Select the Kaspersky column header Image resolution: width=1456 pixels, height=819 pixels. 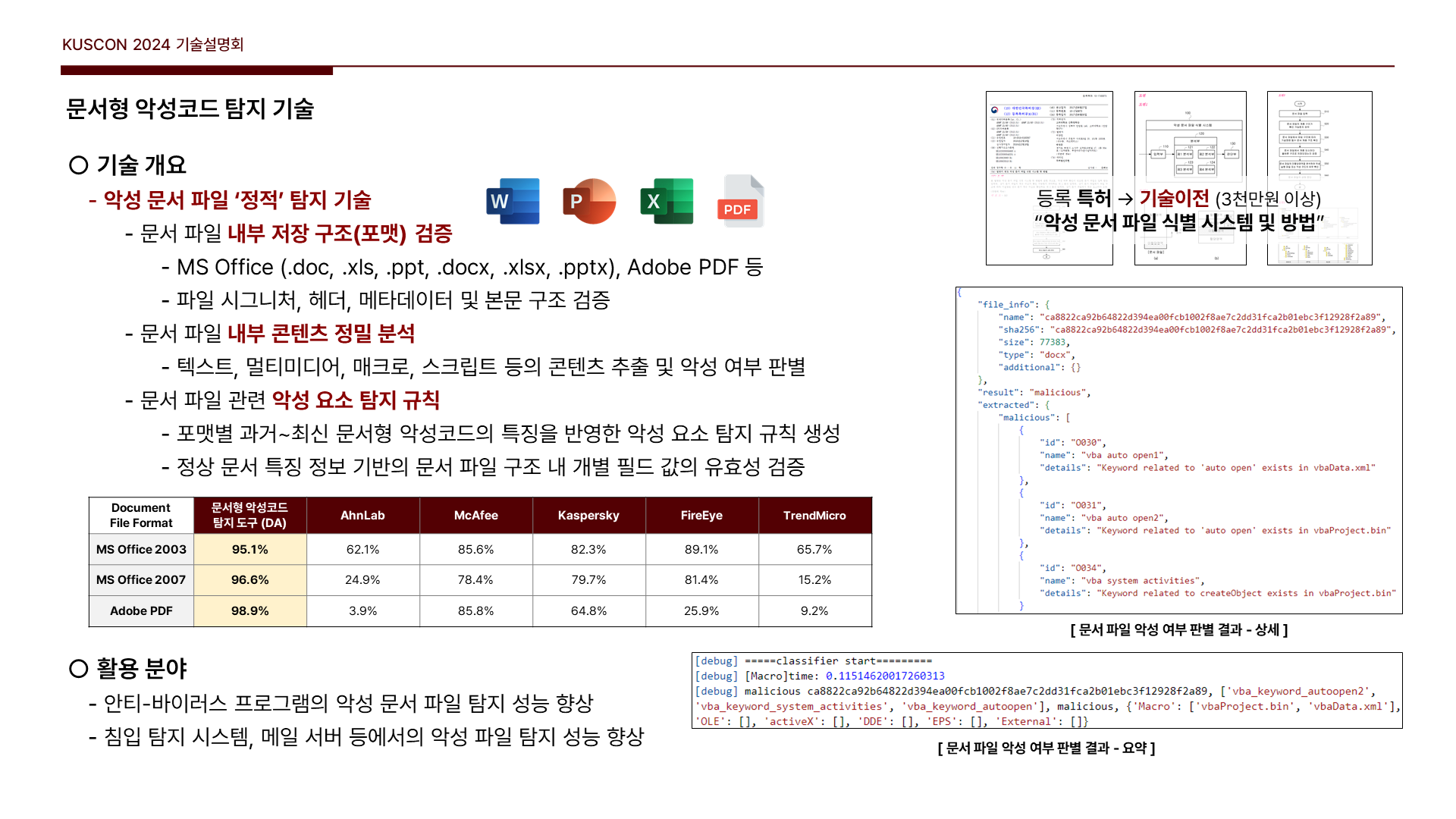click(588, 516)
